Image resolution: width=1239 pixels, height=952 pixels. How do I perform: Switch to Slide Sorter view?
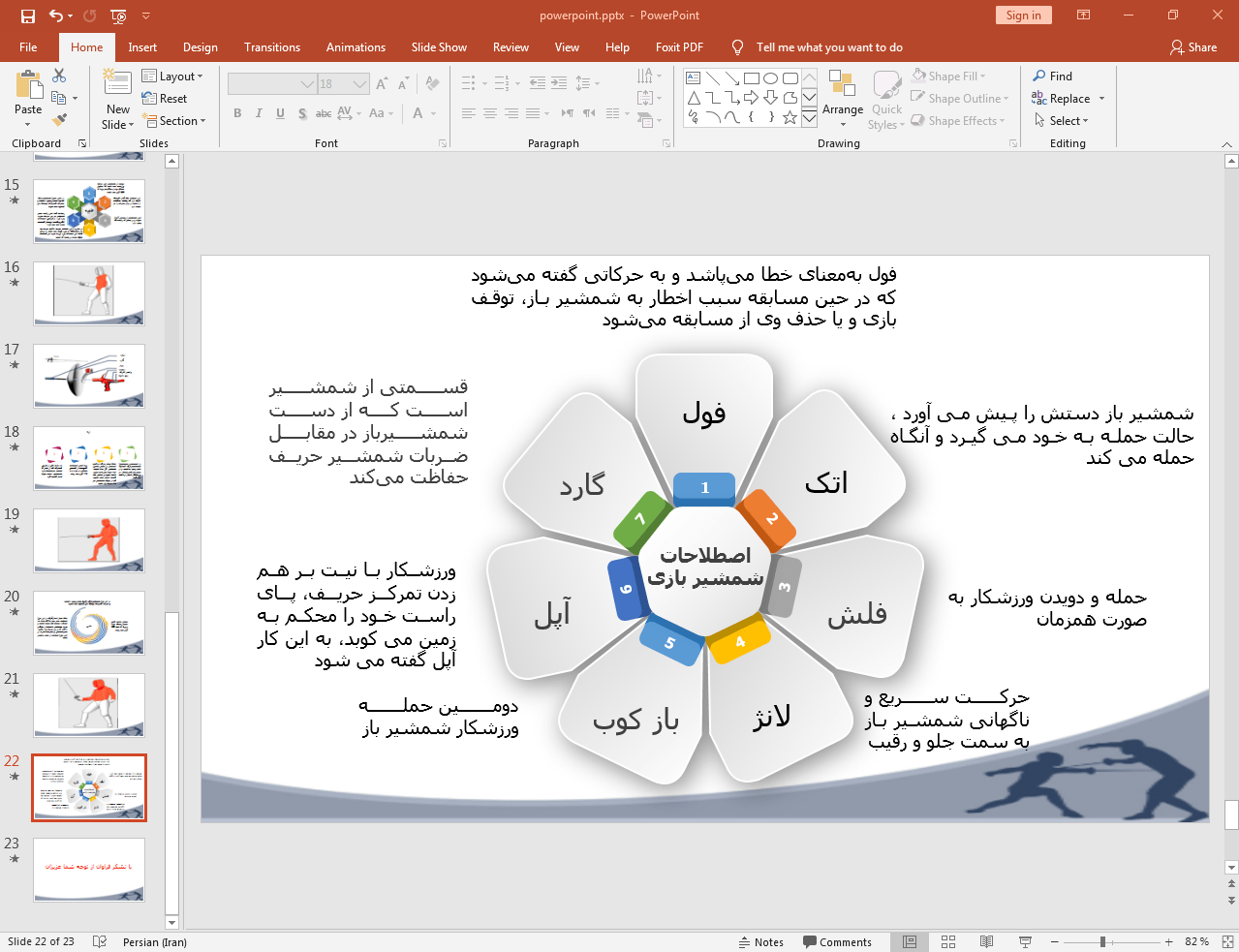(x=948, y=942)
